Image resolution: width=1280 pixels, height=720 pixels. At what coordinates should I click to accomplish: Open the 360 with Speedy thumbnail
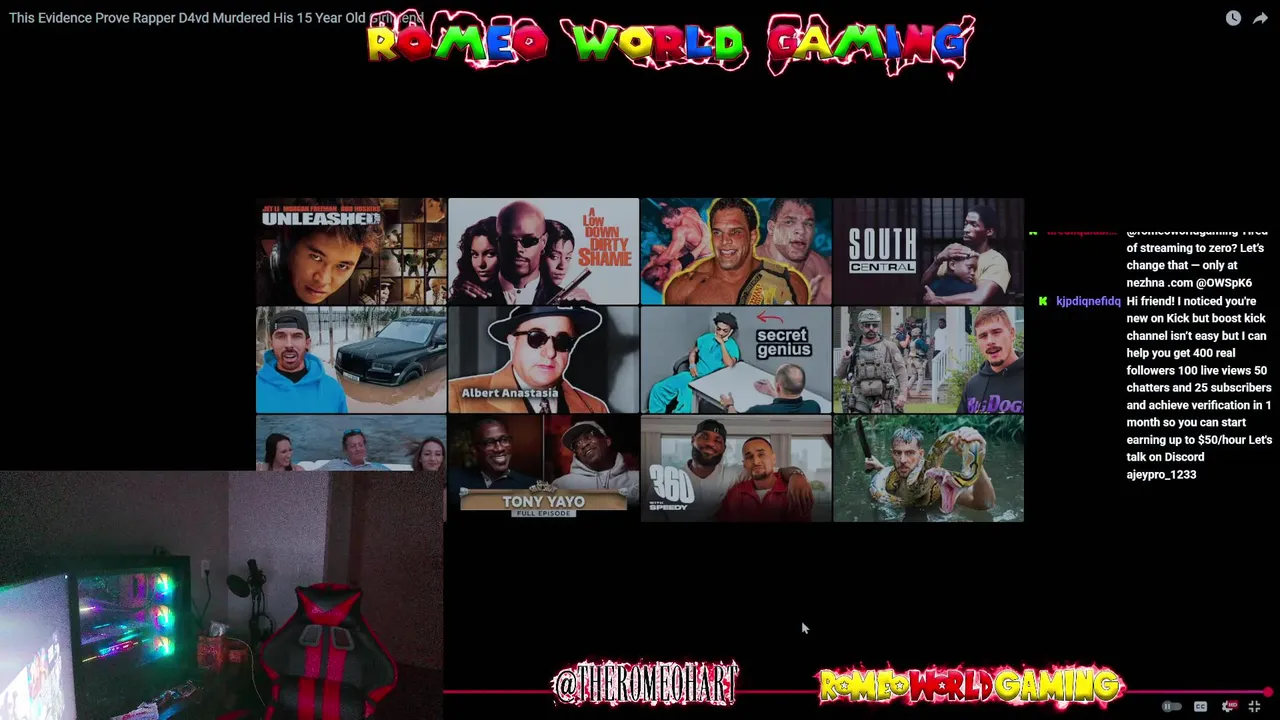(736, 468)
